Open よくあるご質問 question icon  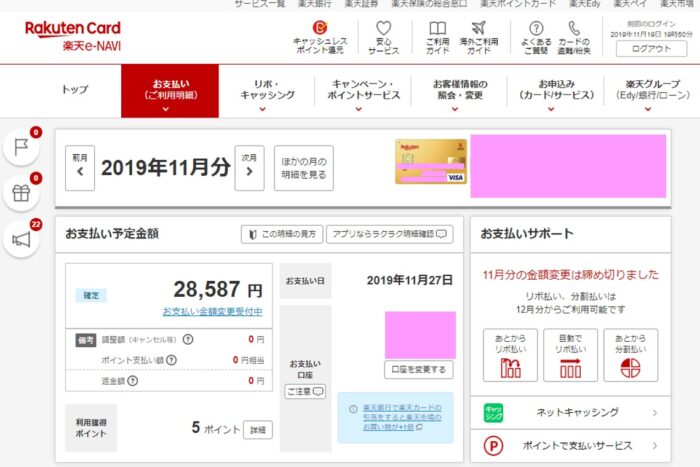[536, 37]
